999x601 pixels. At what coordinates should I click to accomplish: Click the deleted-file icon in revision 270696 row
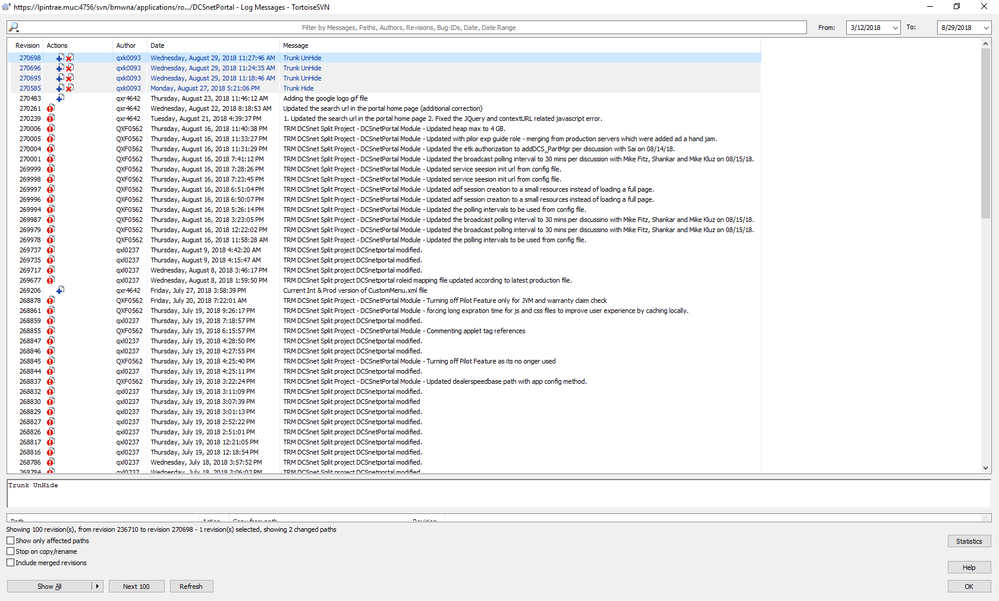click(x=69, y=68)
